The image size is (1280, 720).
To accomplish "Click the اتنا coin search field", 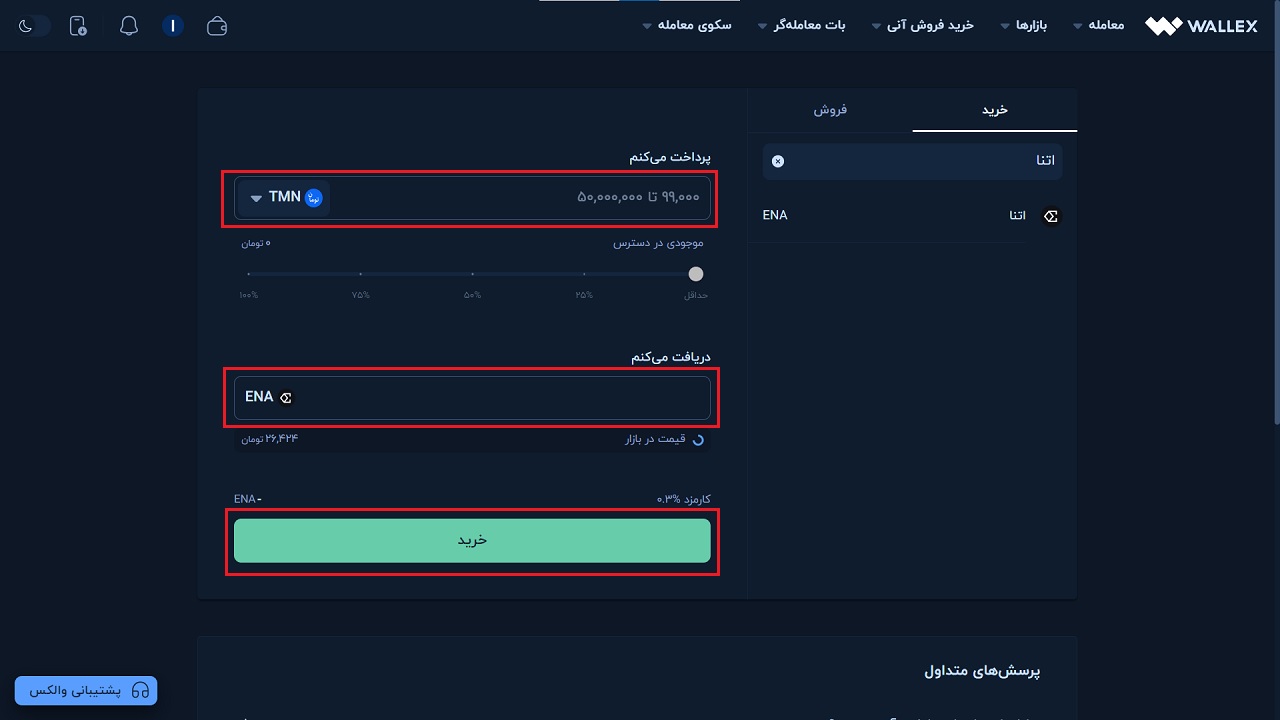I will coord(912,161).
